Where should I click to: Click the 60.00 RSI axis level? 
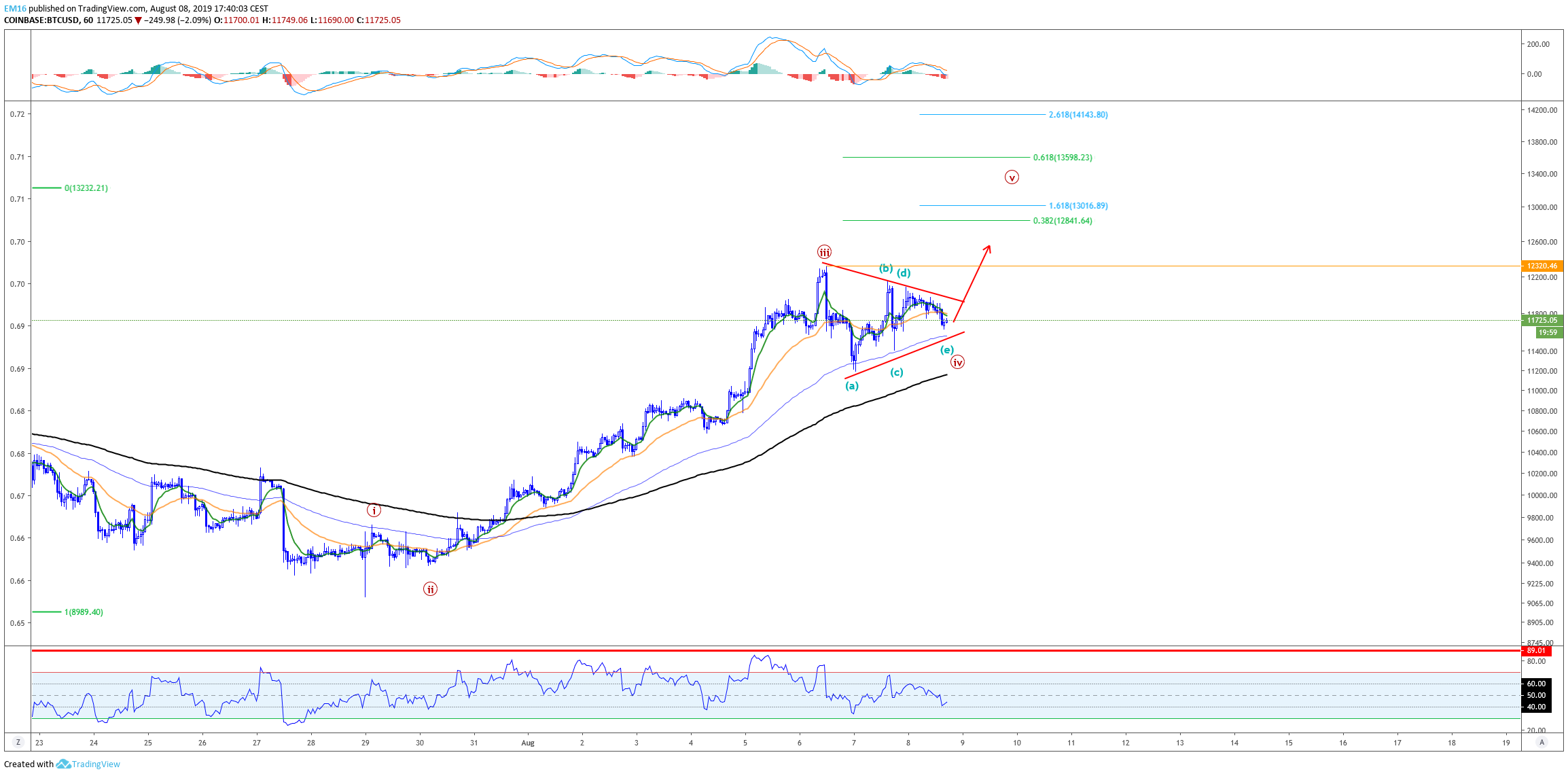tap(1537, 684)
